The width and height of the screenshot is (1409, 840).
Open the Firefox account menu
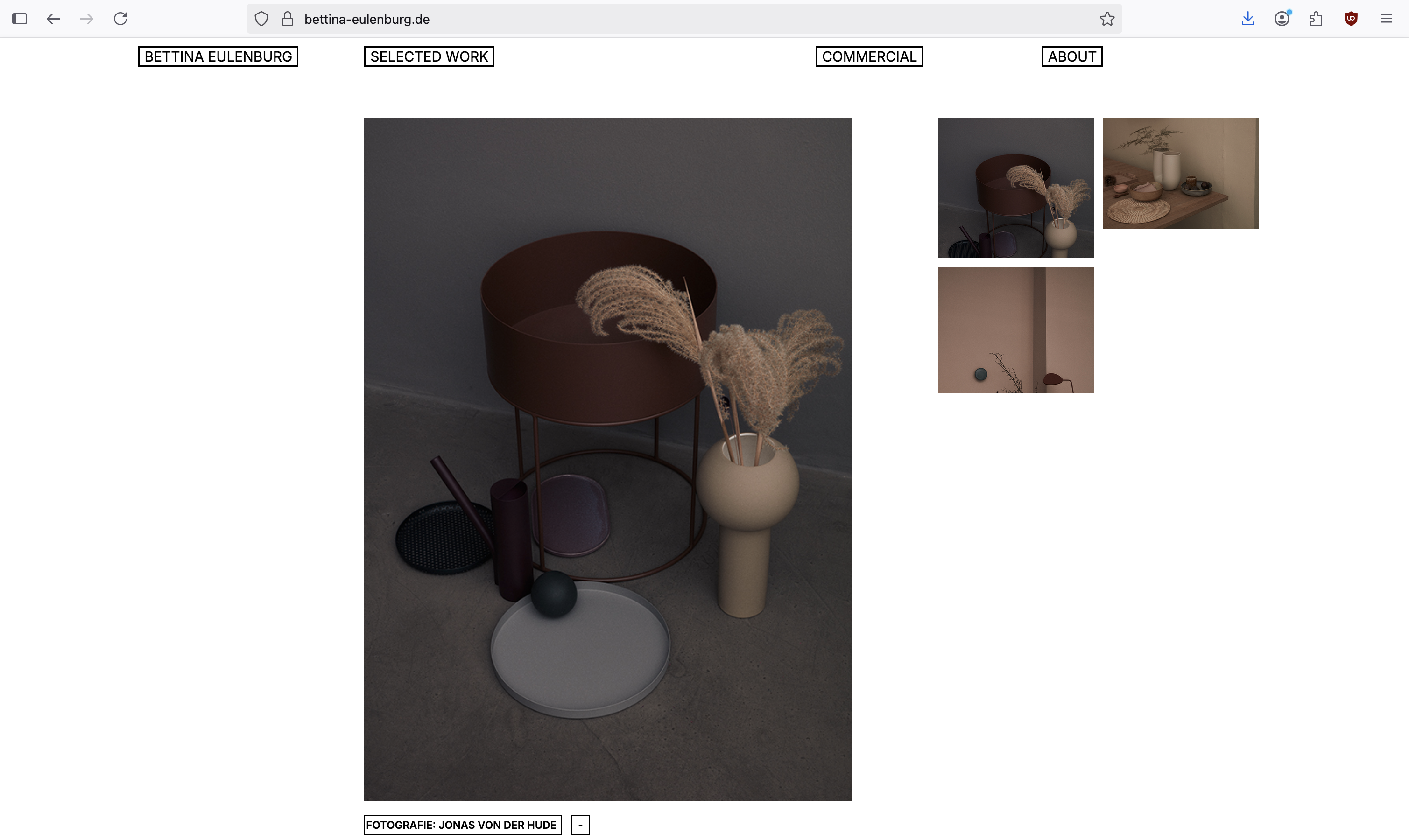[1282, 19]
